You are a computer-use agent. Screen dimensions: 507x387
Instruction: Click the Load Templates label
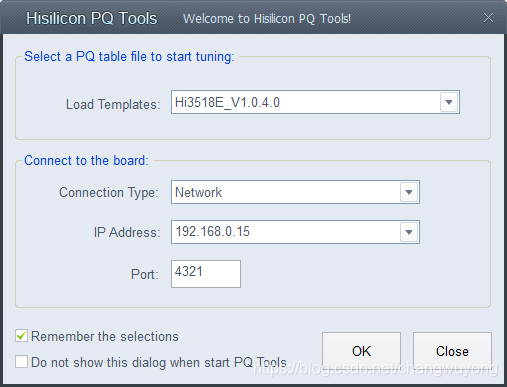point(113,104)
